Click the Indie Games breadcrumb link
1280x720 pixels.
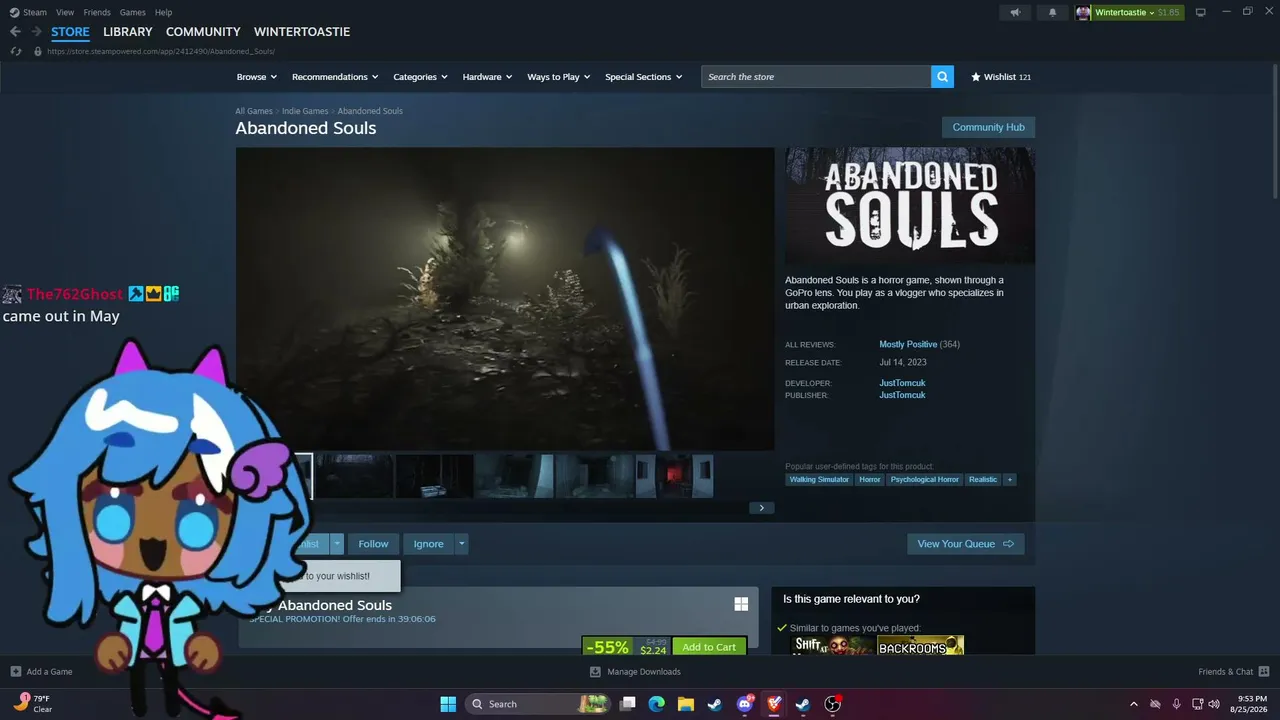[305, 111]
